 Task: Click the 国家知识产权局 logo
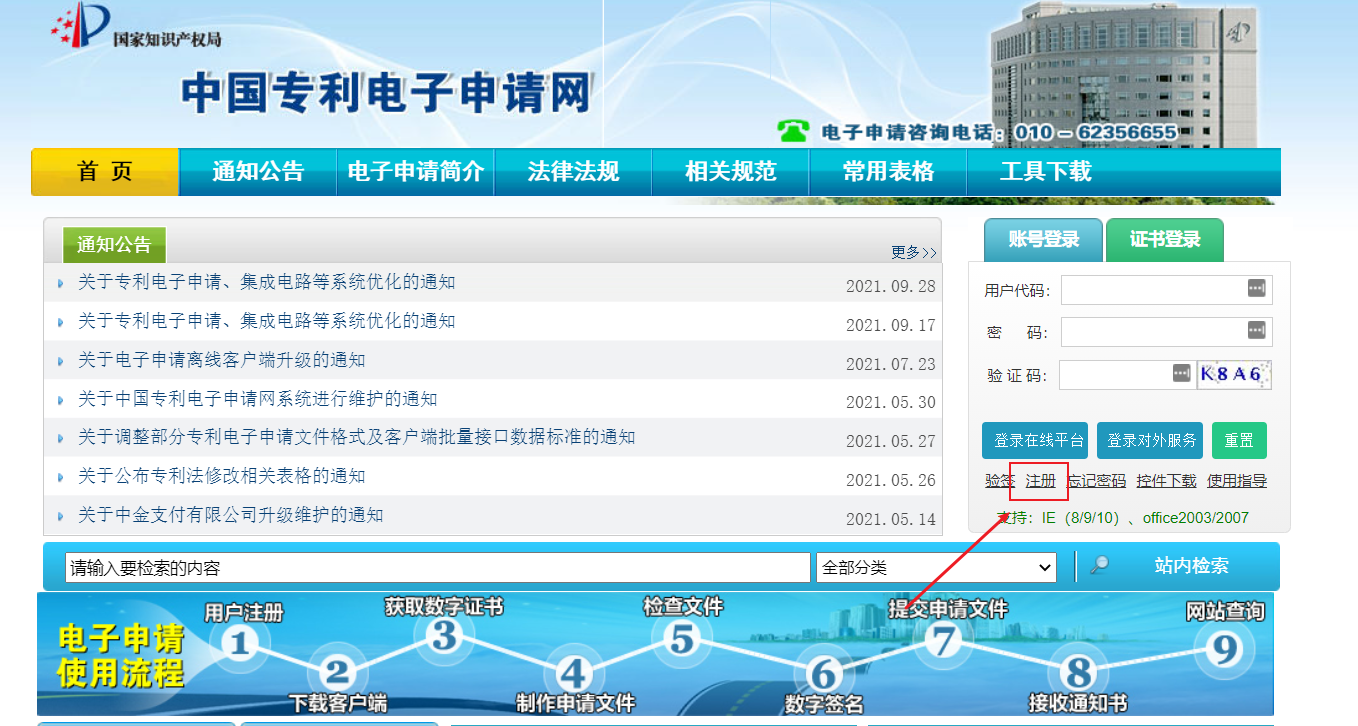[135, 27]
